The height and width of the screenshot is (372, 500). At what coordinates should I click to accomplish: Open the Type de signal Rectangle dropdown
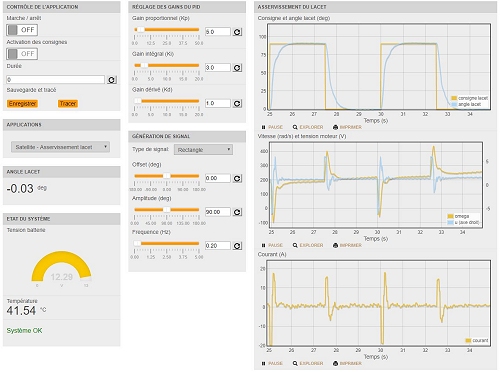click(x=203, y=150)
